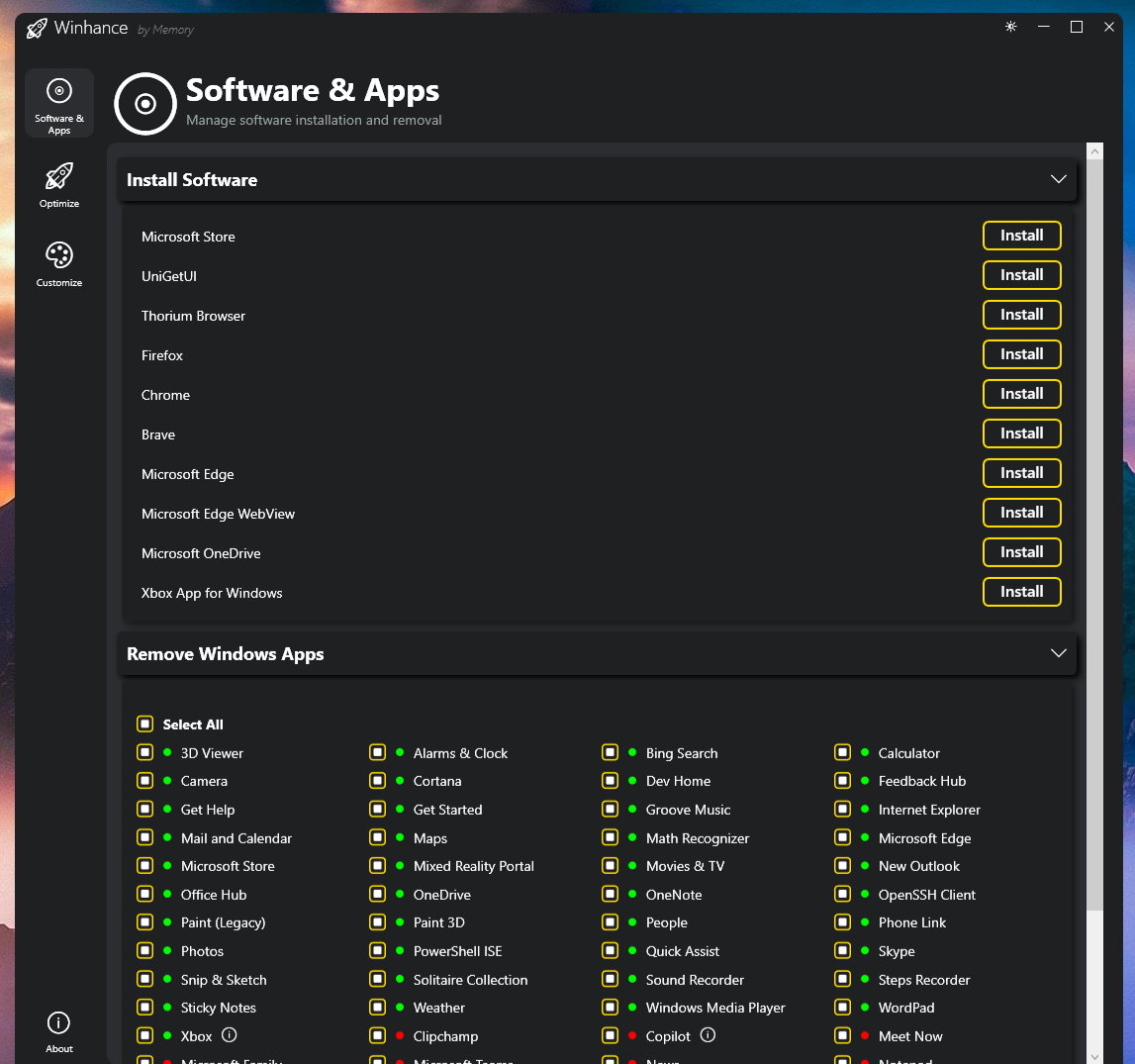Toggle the light/dark theme sun icon
This screenshot has width=1135, height=1064.
(1010, 27)
